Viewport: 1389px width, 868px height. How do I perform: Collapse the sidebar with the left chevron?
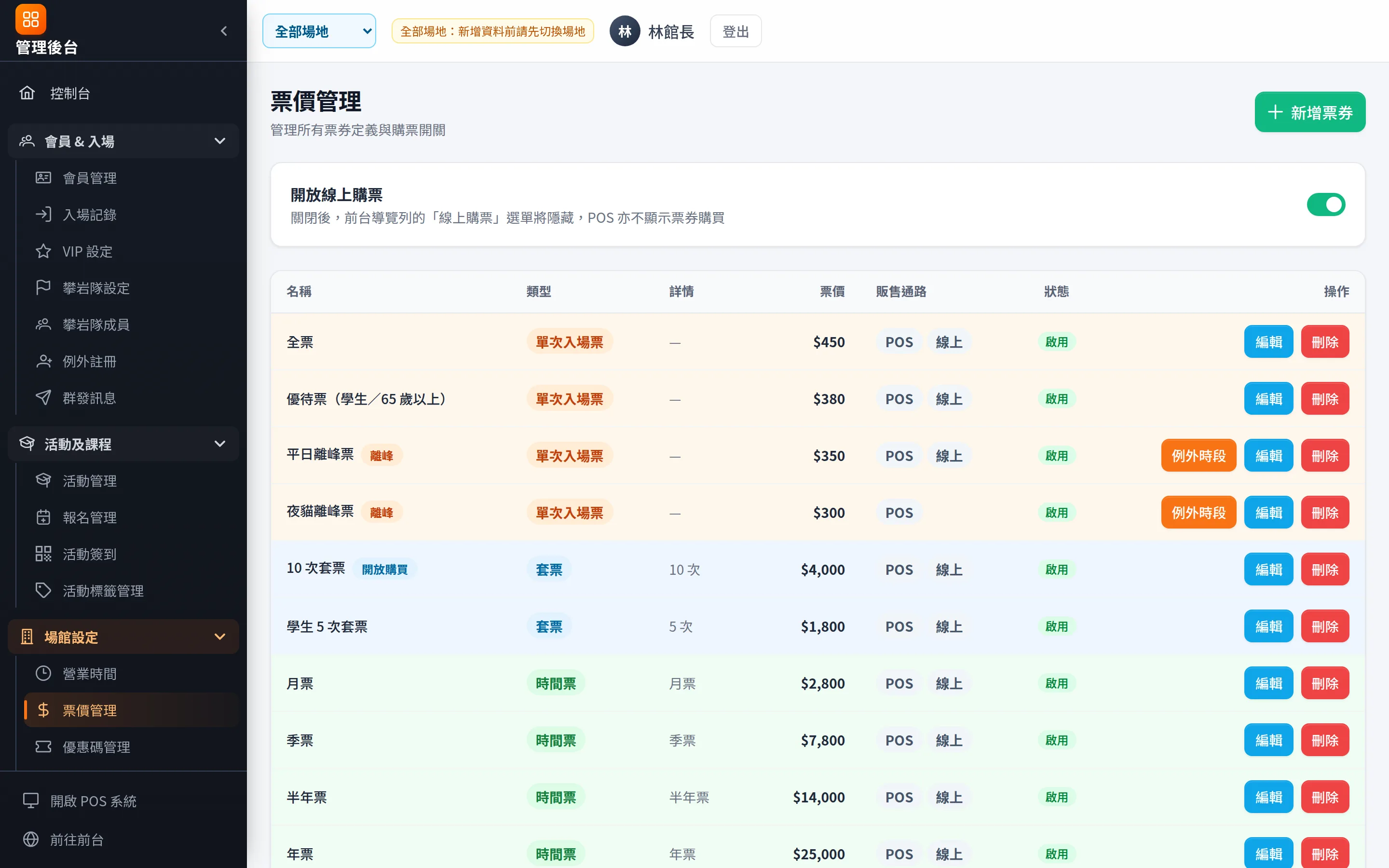pyautogui.click(x=224, y=31)
